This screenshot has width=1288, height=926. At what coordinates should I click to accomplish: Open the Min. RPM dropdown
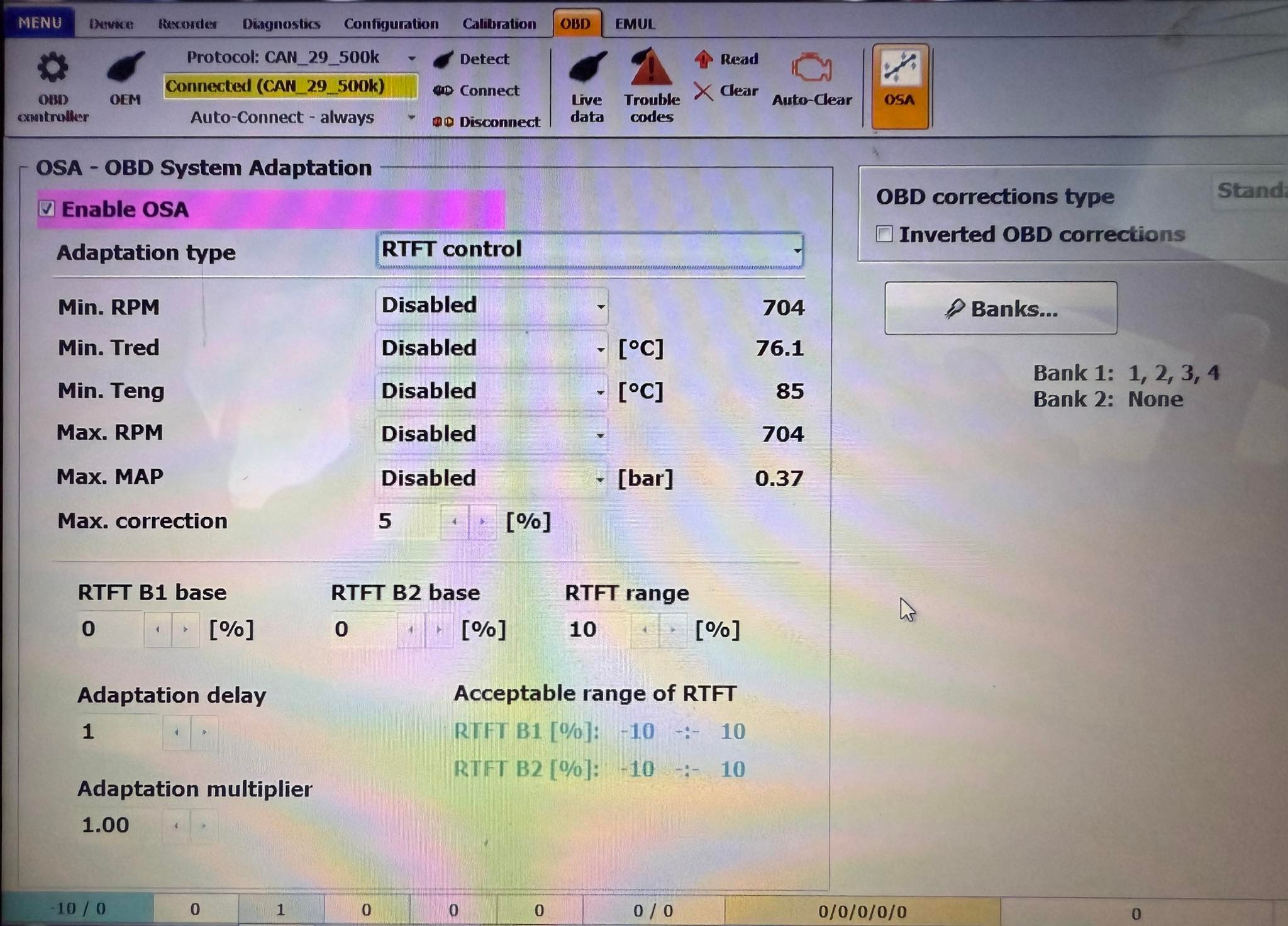pyautogui.click(x=492, y=306)
